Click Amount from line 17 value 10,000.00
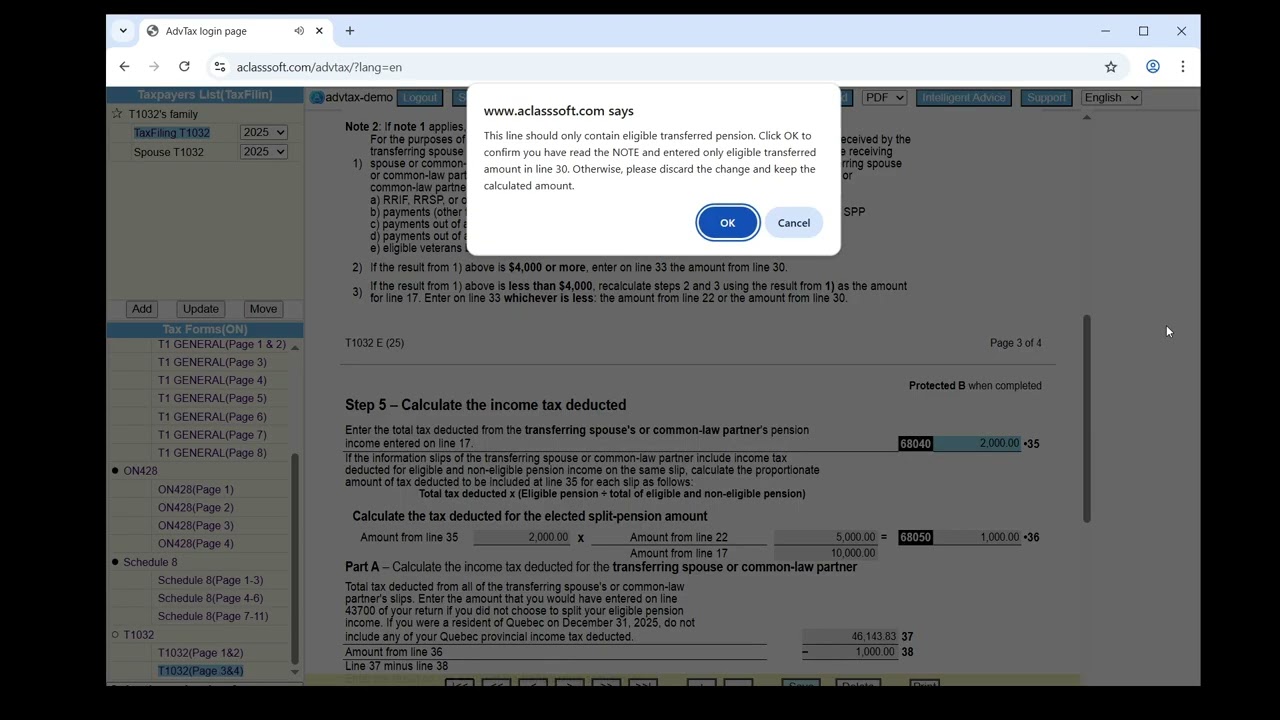 tap(825, 553)
